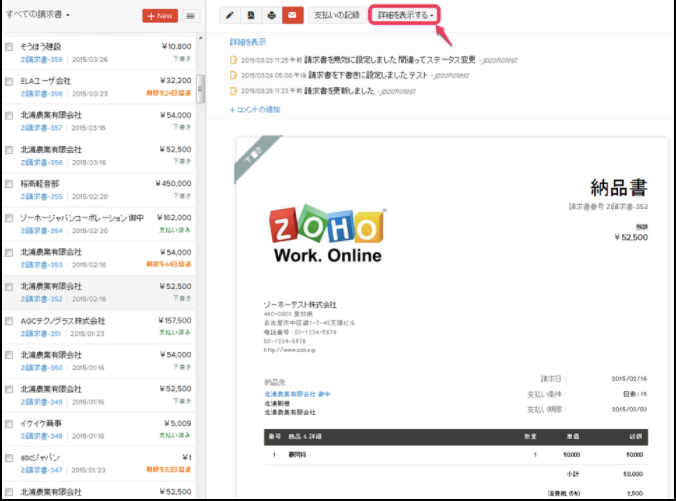Open the hamburger list menu icon
676x501 pixels.
click(190, 16)
